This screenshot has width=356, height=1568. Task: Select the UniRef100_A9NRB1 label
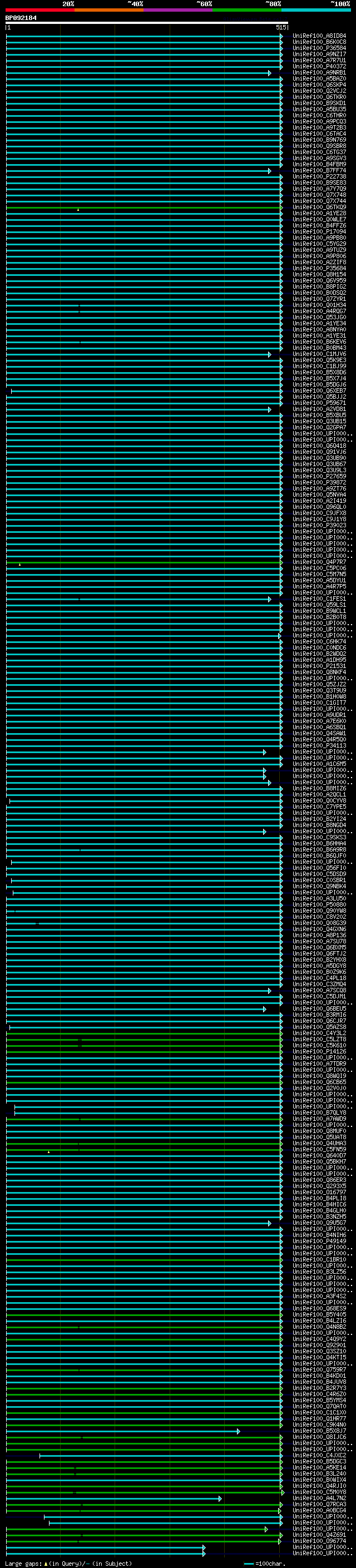(x=319, y=72)
